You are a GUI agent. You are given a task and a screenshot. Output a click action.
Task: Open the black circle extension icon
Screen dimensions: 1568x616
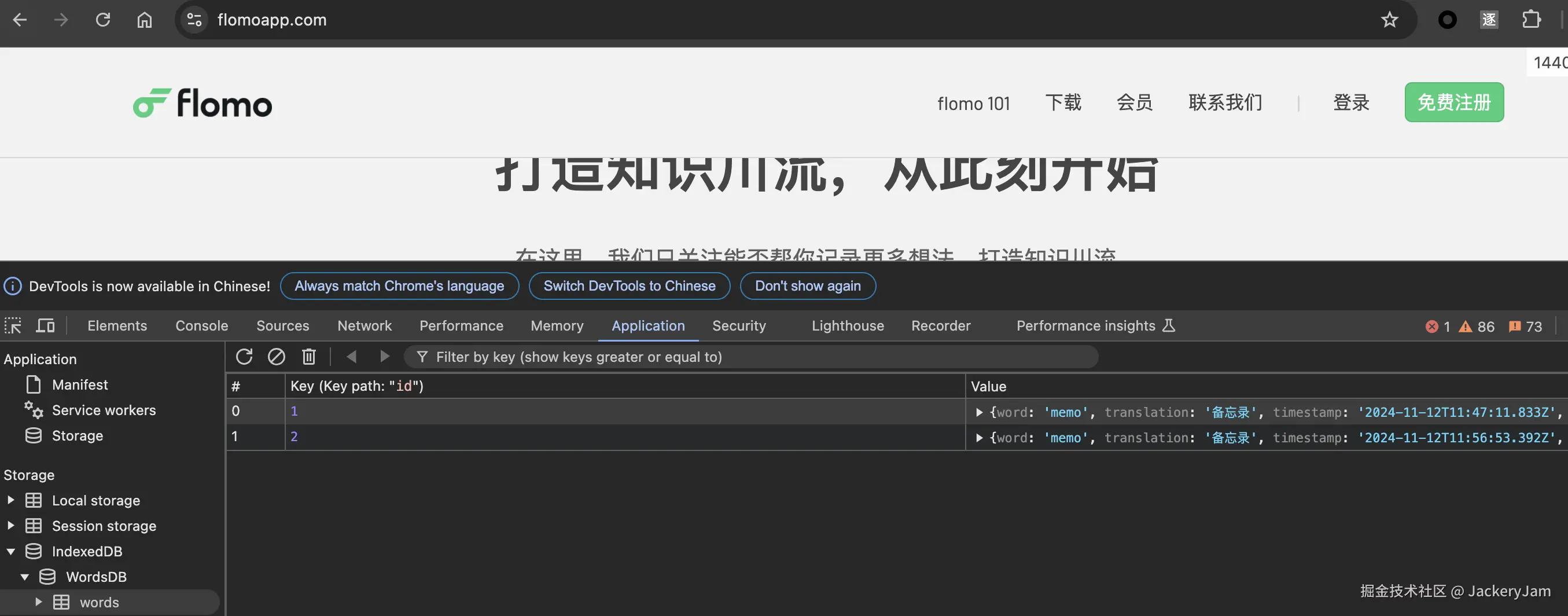coord(1447,20)
